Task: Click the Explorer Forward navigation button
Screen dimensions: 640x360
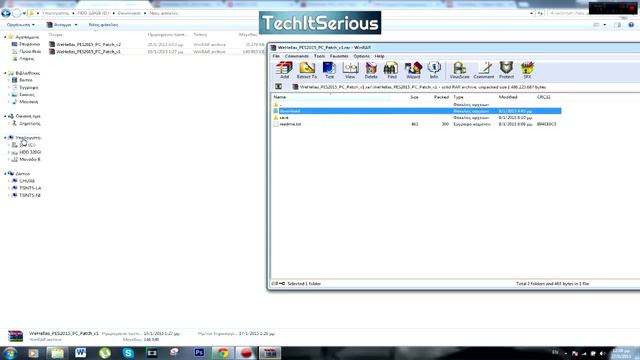Action: click(17, 13)
